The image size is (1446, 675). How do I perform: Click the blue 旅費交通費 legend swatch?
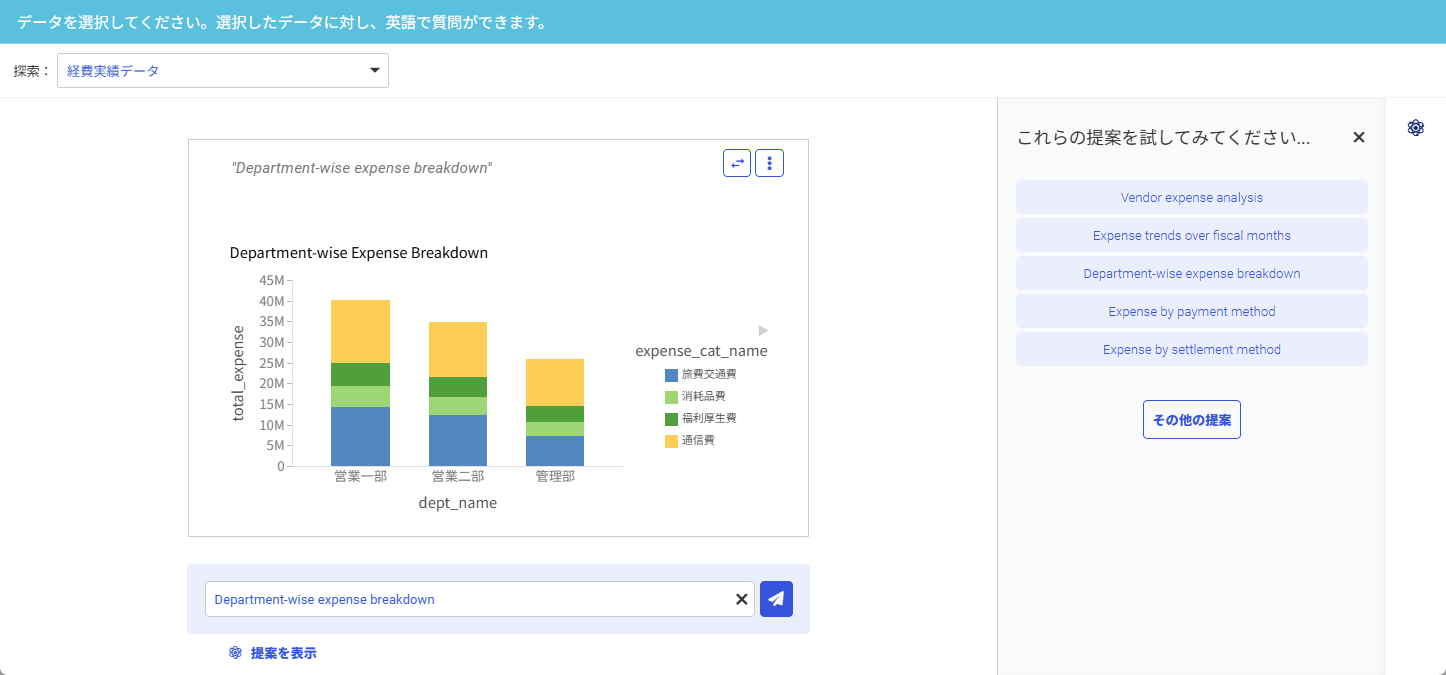click(x=671, y=375)
